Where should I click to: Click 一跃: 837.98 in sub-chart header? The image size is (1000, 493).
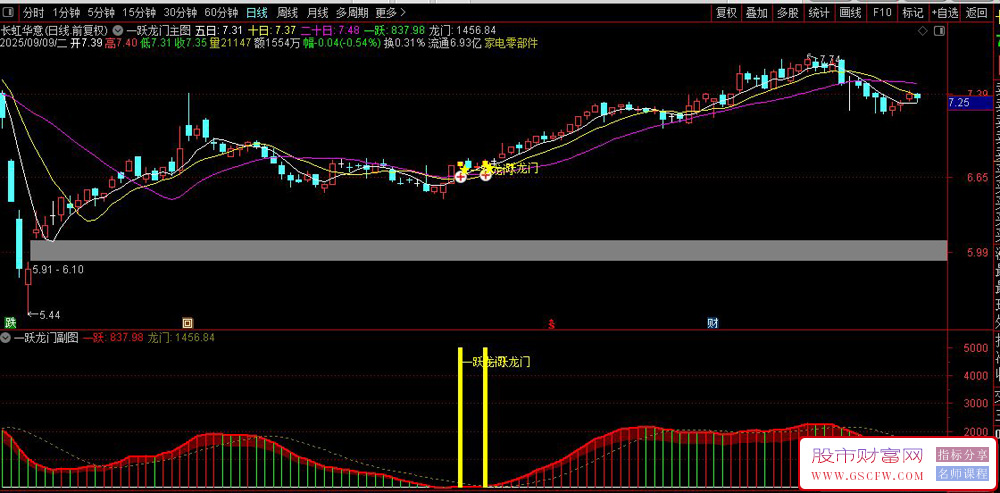(114, 337)
